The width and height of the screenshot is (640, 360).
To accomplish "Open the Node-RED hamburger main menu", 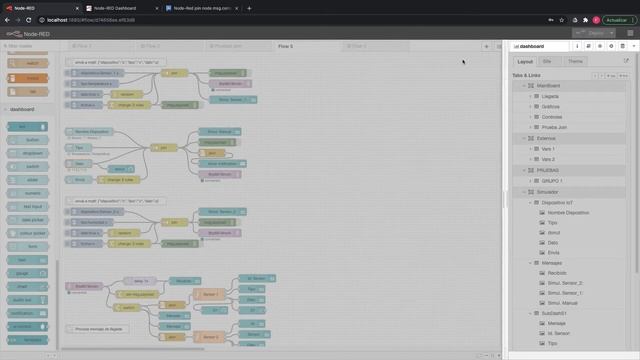I will pos(631,33).
